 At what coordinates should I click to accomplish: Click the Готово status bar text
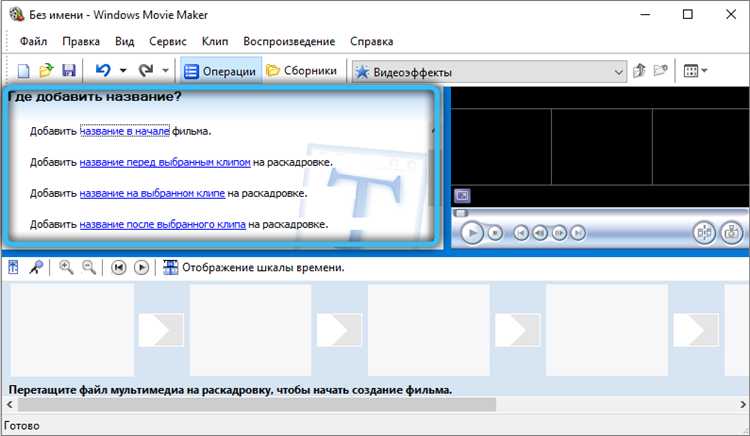point(22,425)
